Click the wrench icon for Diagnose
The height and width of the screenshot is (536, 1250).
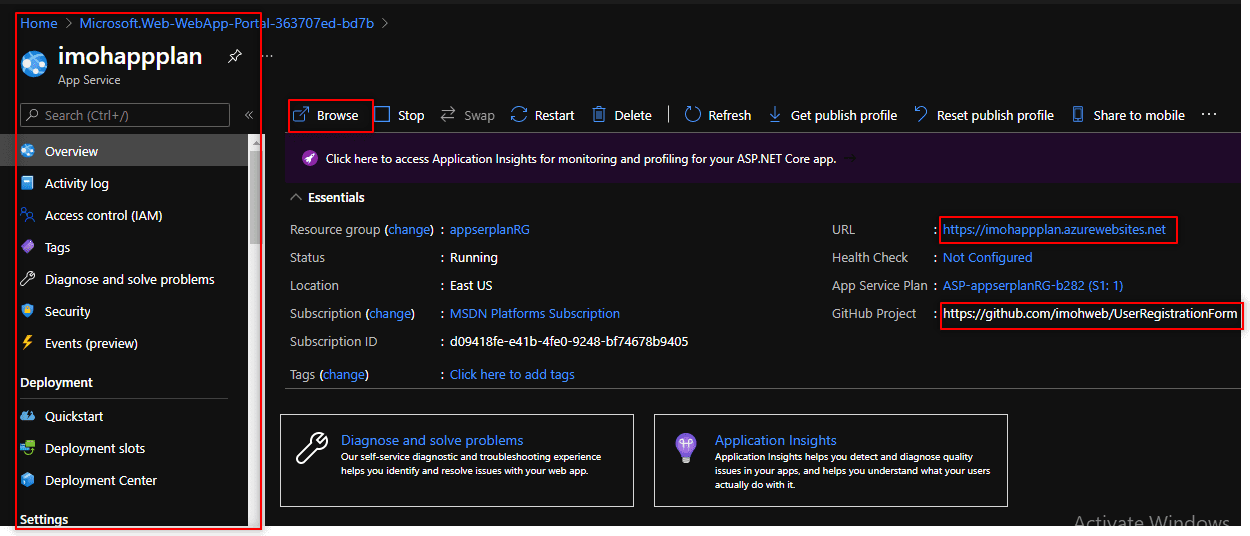click(28, 279)
